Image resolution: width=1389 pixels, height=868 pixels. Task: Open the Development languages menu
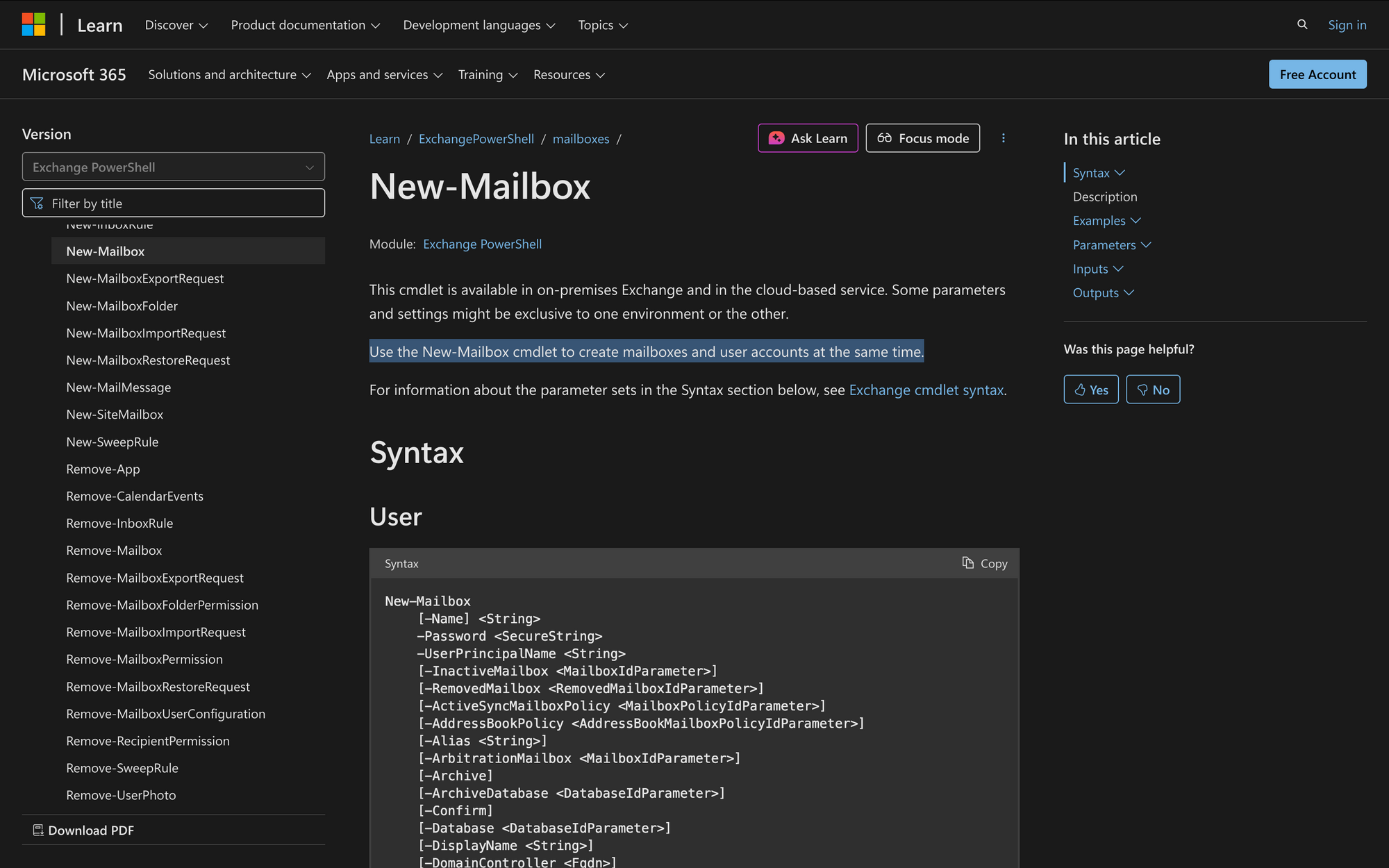479,25
